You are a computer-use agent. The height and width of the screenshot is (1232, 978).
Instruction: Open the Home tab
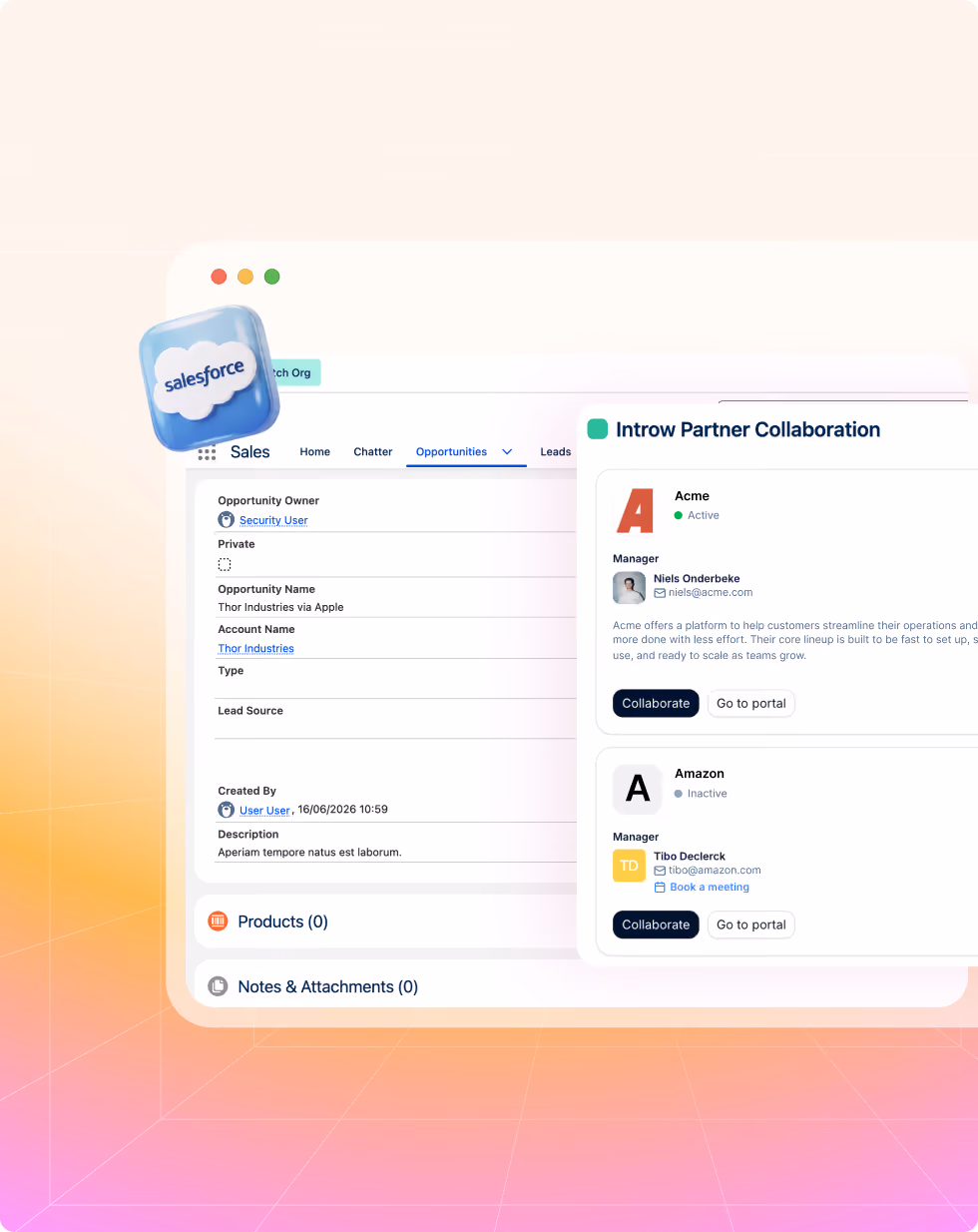[x=314, y=452]
